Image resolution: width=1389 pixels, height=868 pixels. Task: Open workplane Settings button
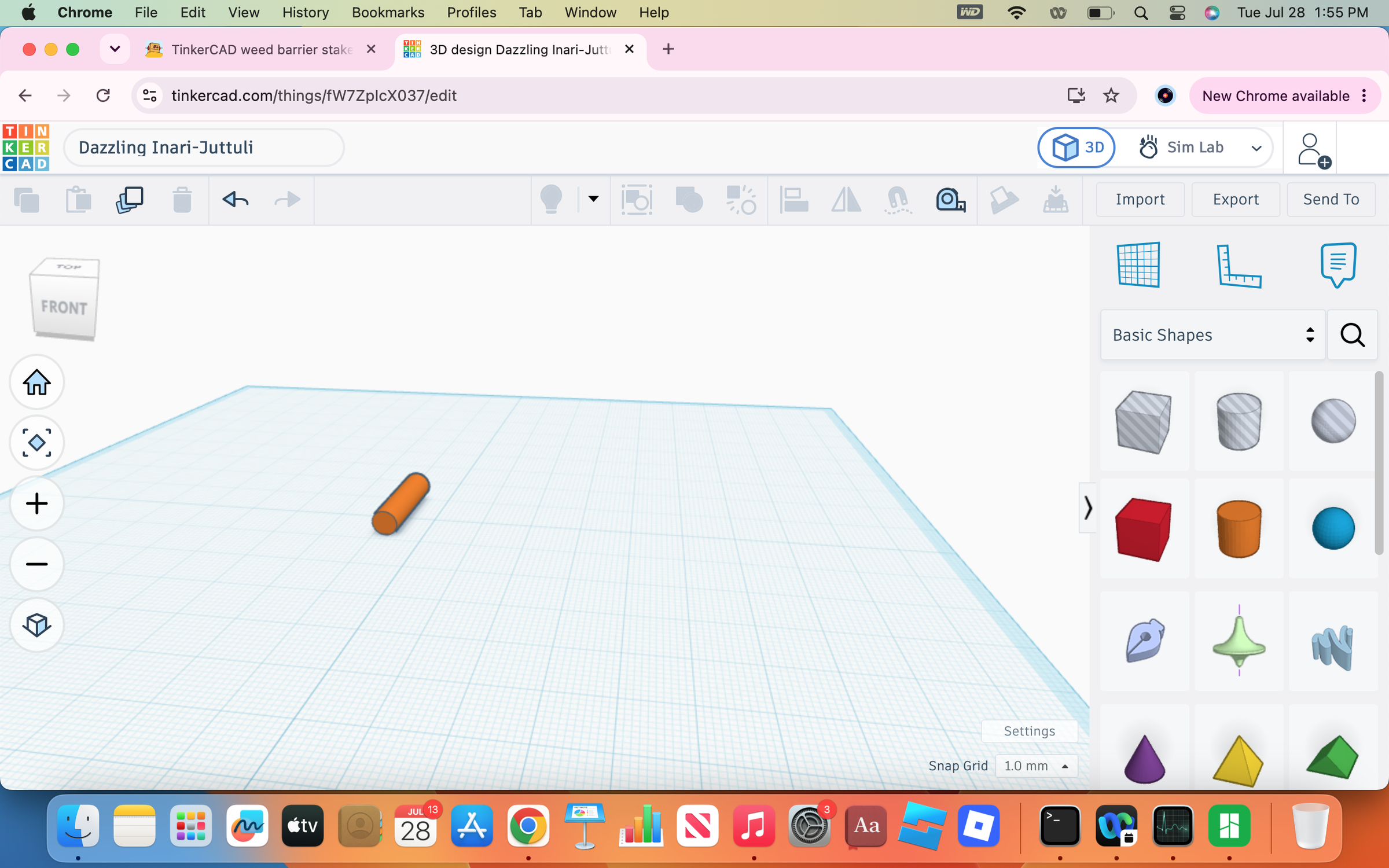tap(1029, 731)
